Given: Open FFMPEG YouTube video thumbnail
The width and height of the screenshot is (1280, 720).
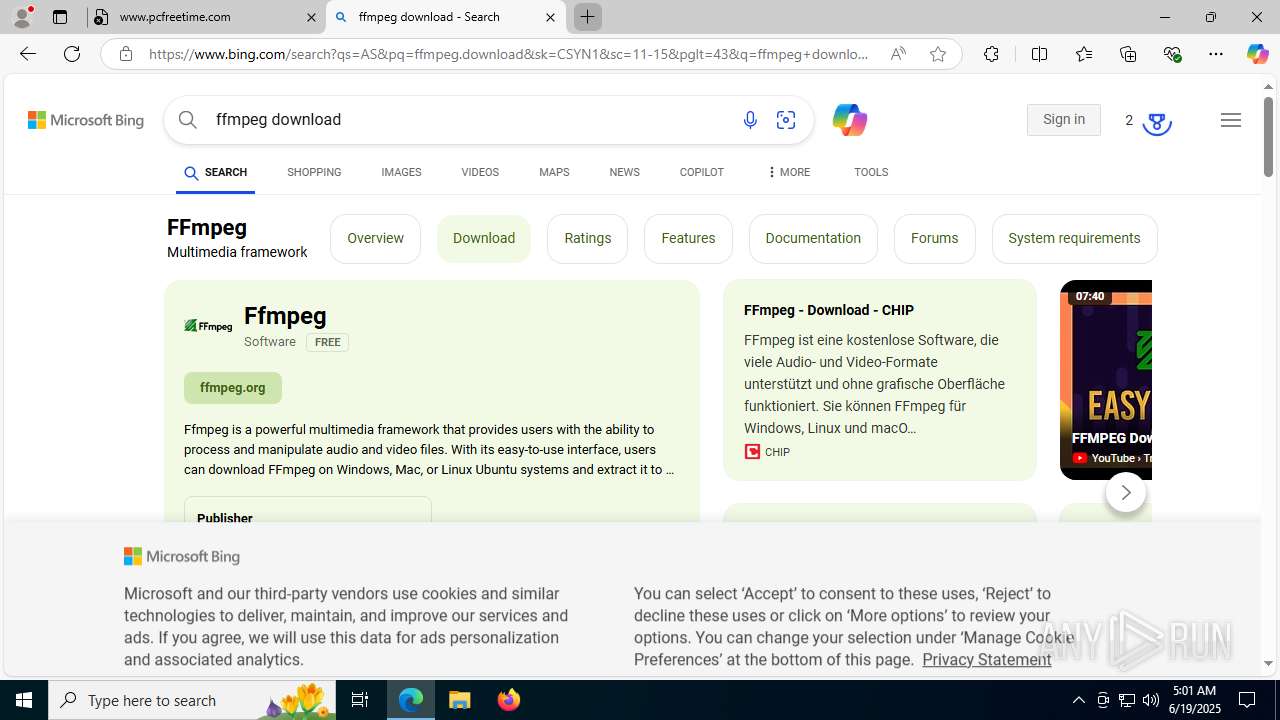Looking at the screenshot, I should point(1106,380).
